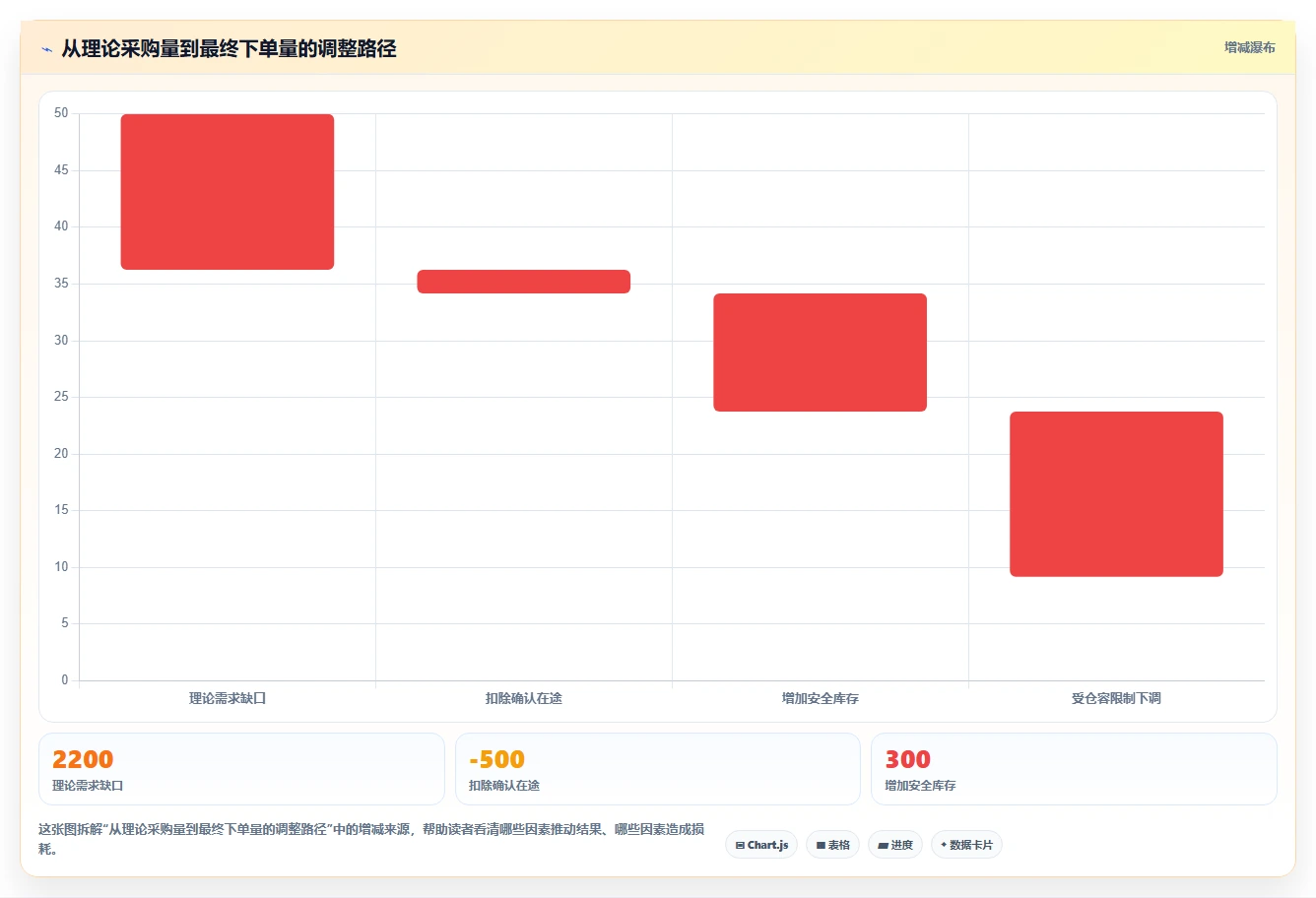Click the y-axis value 10
The image size is (1316, 898).
coord(61,567)
